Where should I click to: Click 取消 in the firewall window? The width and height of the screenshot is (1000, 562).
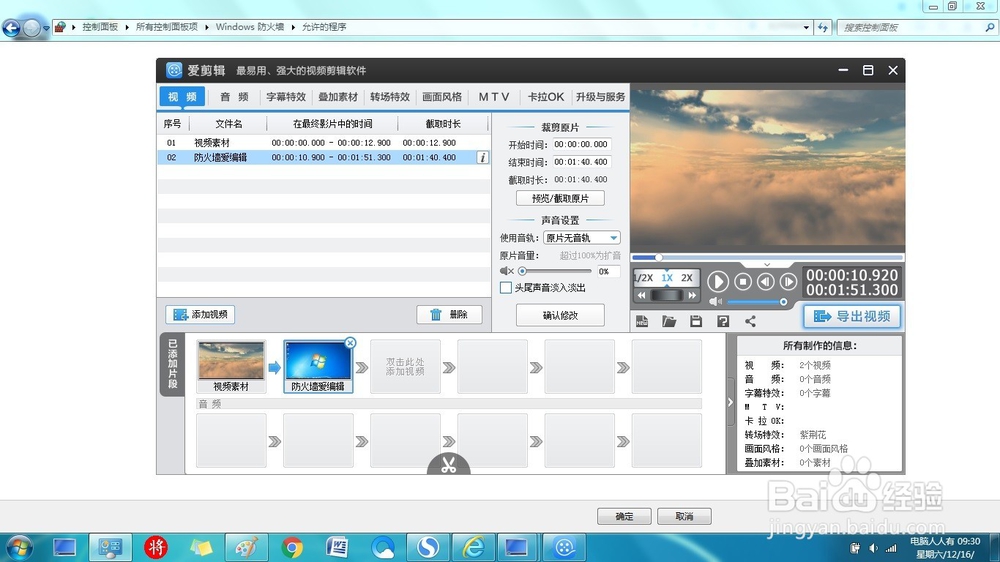click(684, 516)
